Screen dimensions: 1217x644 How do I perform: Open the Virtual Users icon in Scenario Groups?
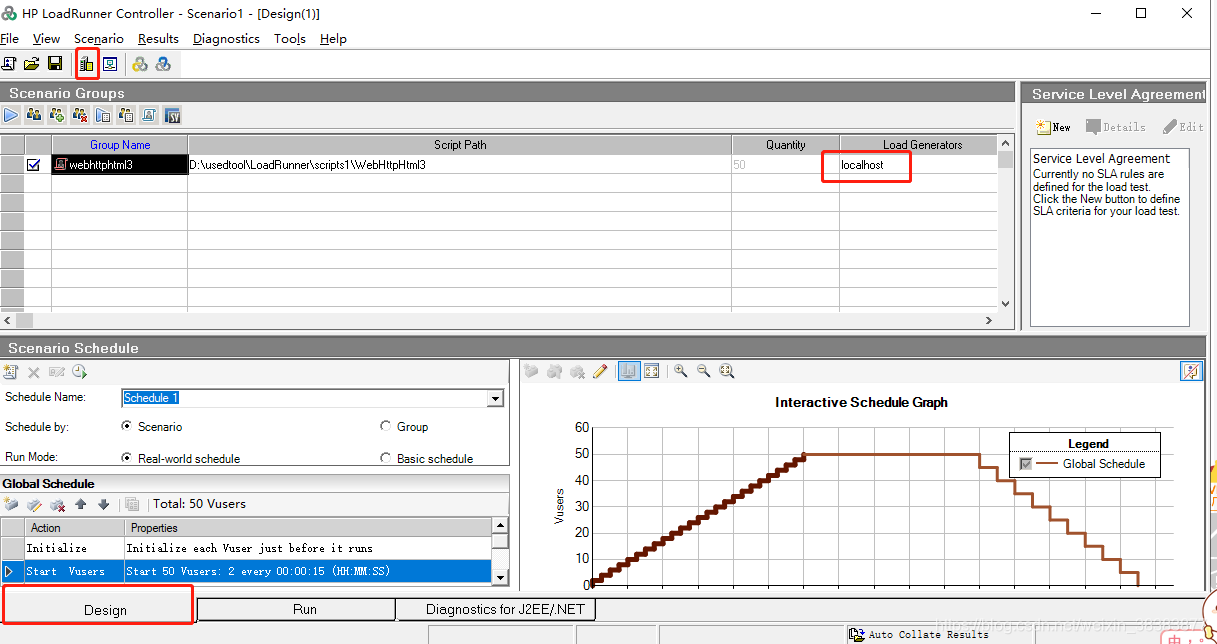34,116
